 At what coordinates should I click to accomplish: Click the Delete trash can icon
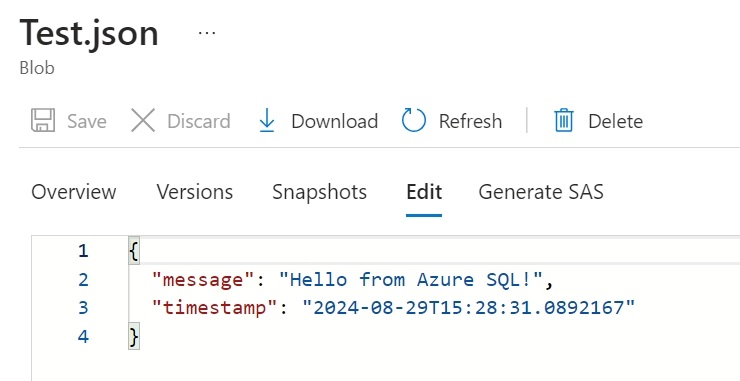[563, 120]
